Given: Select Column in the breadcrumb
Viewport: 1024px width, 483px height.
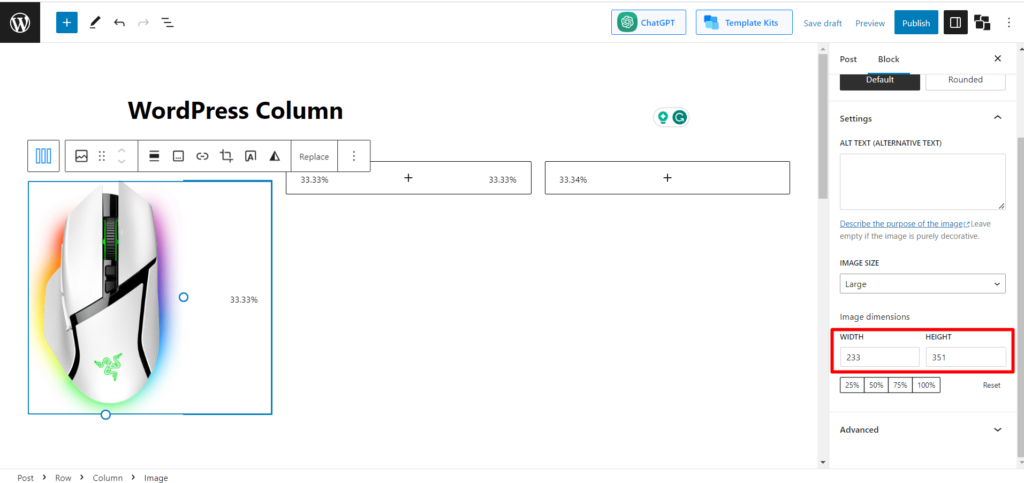Looking at the screenshot, I should [108, 478].
